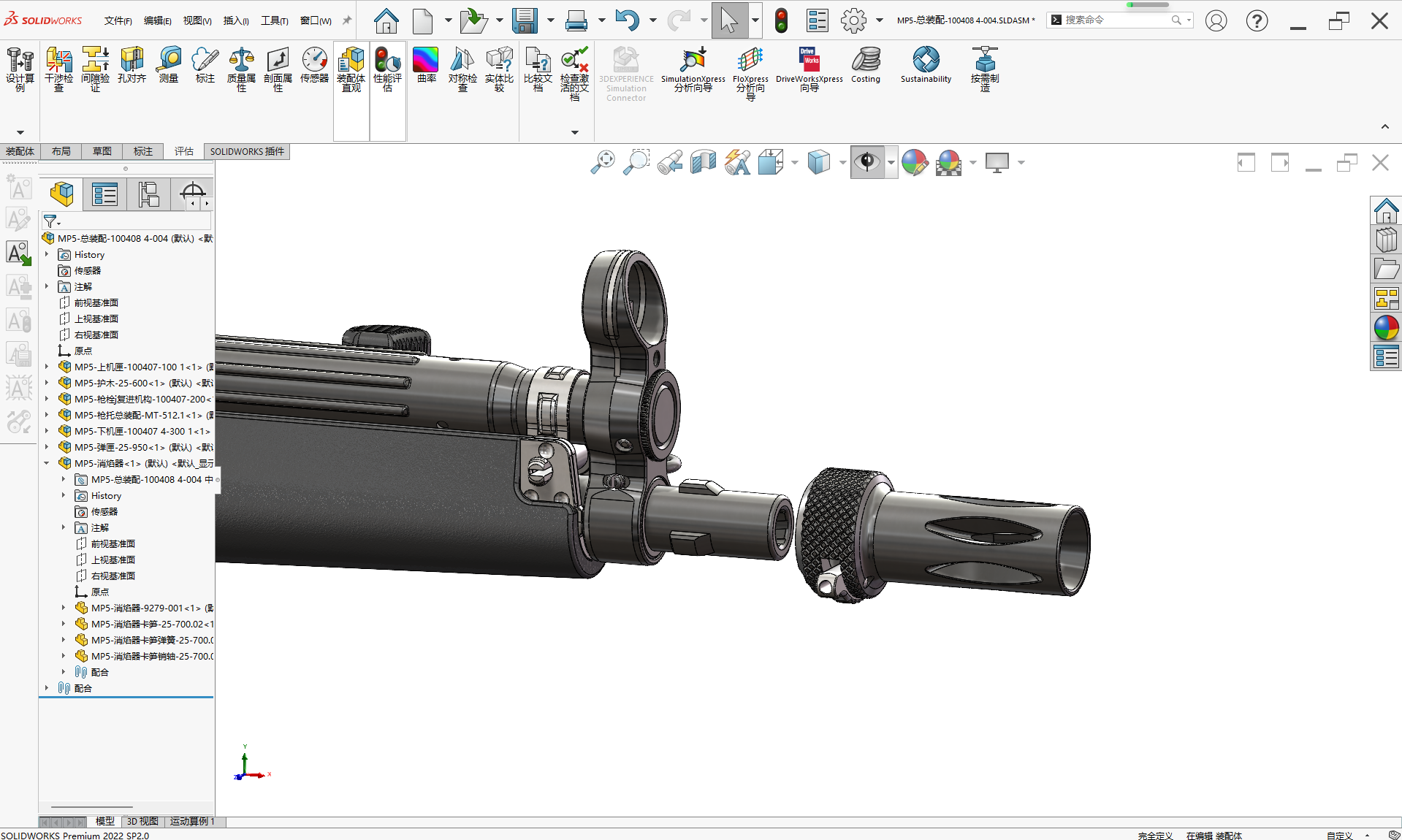Image resolution: width=1402 pixels, height=840 pixels.
Task: Toggle the 性能评估 performance evaluation mode
Action: [x=387, y=69]
